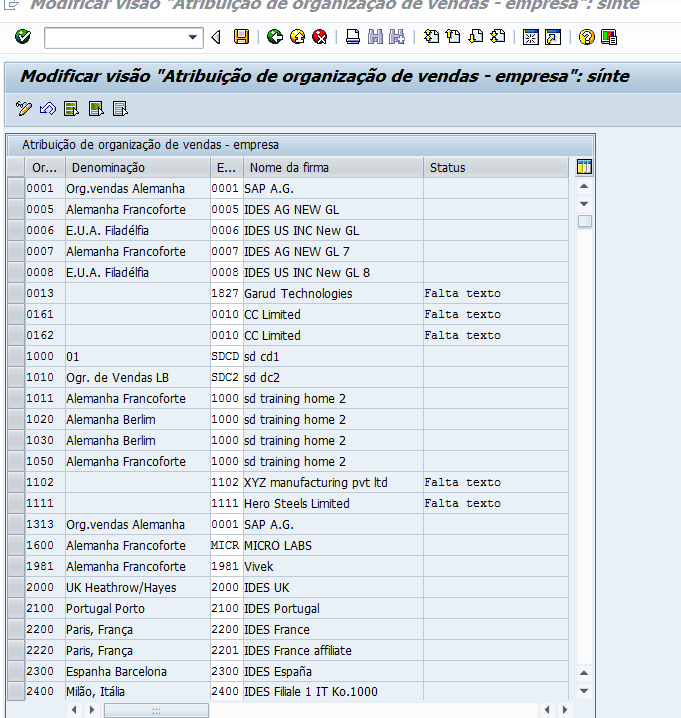Click the Select Block icon
Viewport: 681px width, 718px height.
point(96,109)
